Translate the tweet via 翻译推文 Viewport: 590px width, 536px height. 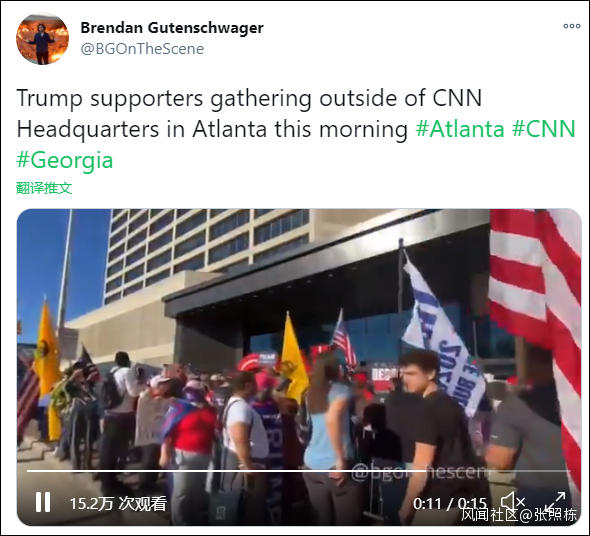(x=44, y=188)
